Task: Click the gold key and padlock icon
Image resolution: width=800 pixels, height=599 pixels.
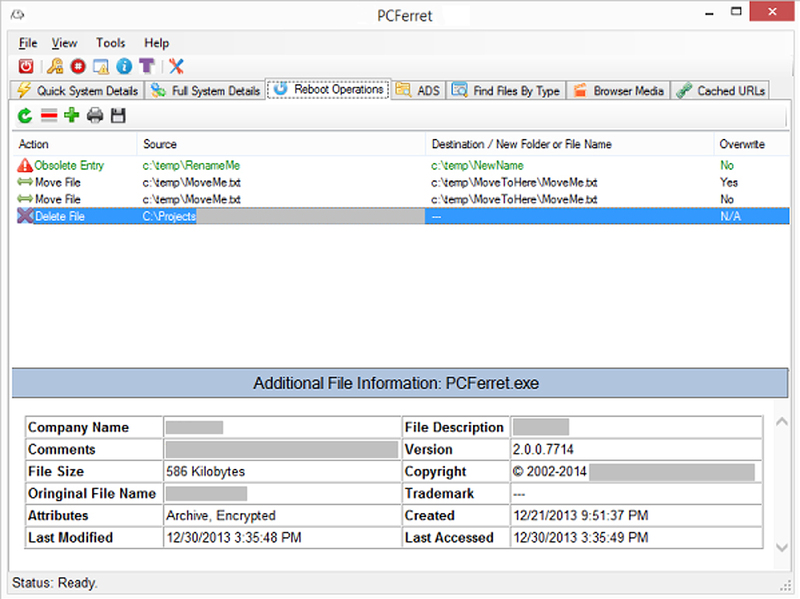Action: (55, 66)
